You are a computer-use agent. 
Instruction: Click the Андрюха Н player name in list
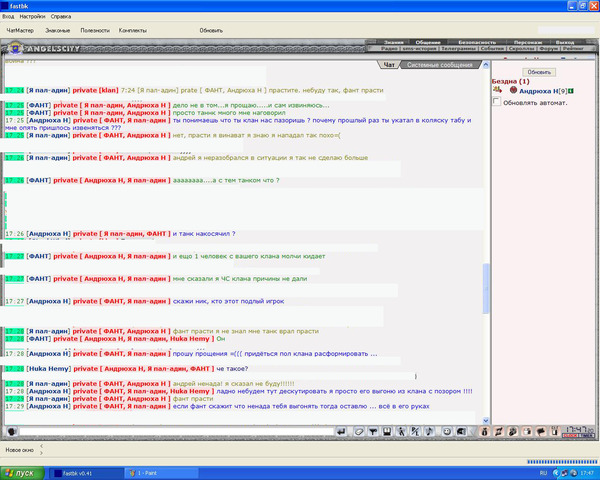click(538, 91)
